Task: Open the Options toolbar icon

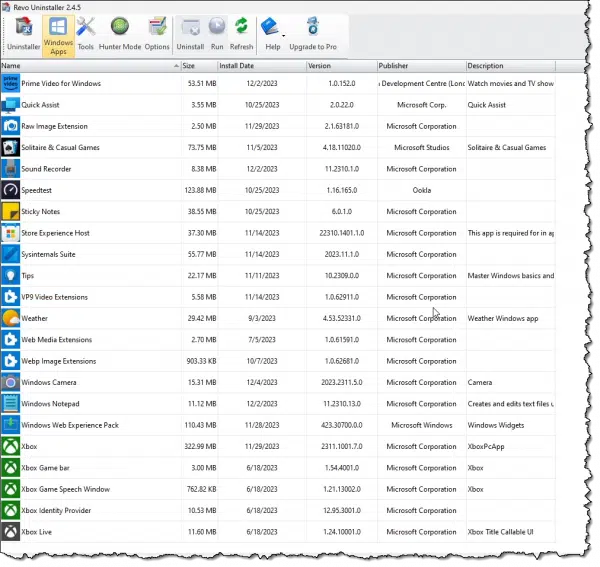Action: 157,27
